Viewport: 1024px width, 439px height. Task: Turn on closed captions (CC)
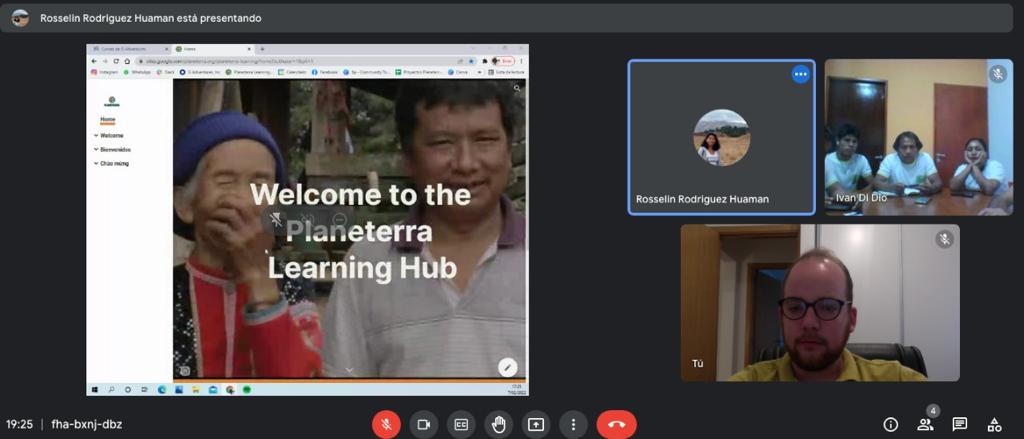tap(461, 425)
